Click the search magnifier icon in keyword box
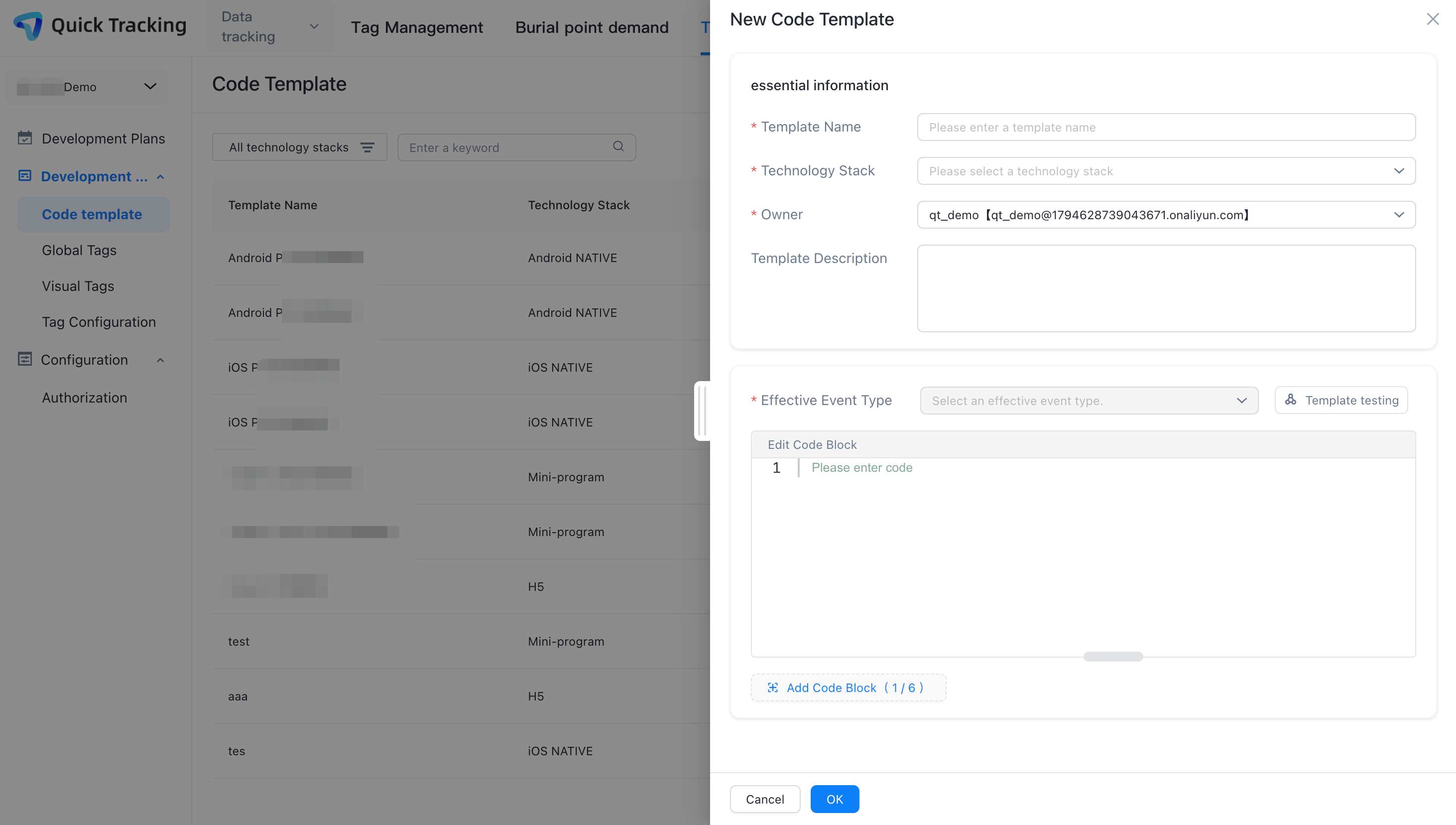Image resolution: width=1456 pixels, height=825 pixels. point(618,147)
